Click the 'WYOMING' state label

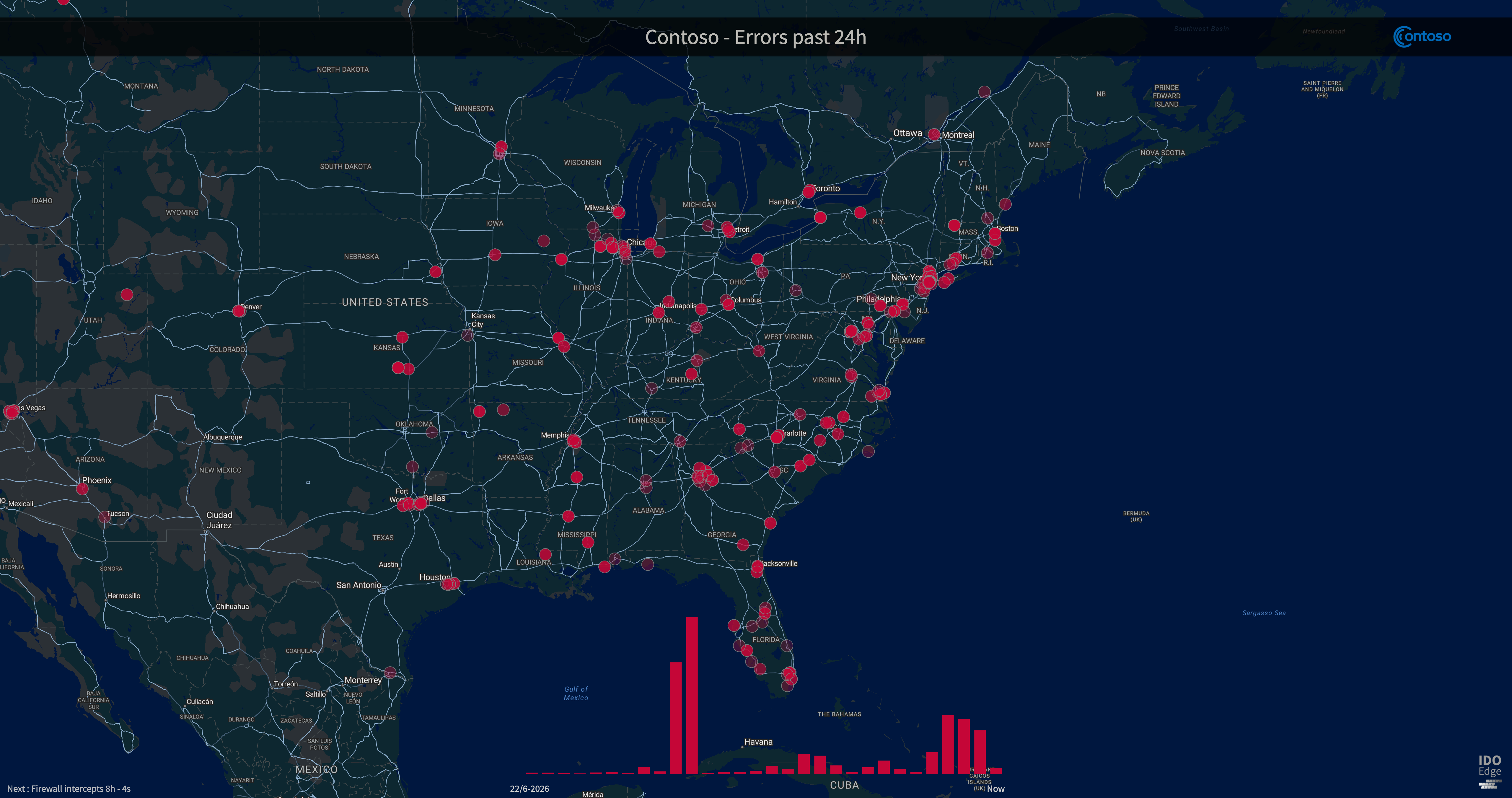(182, 213)
